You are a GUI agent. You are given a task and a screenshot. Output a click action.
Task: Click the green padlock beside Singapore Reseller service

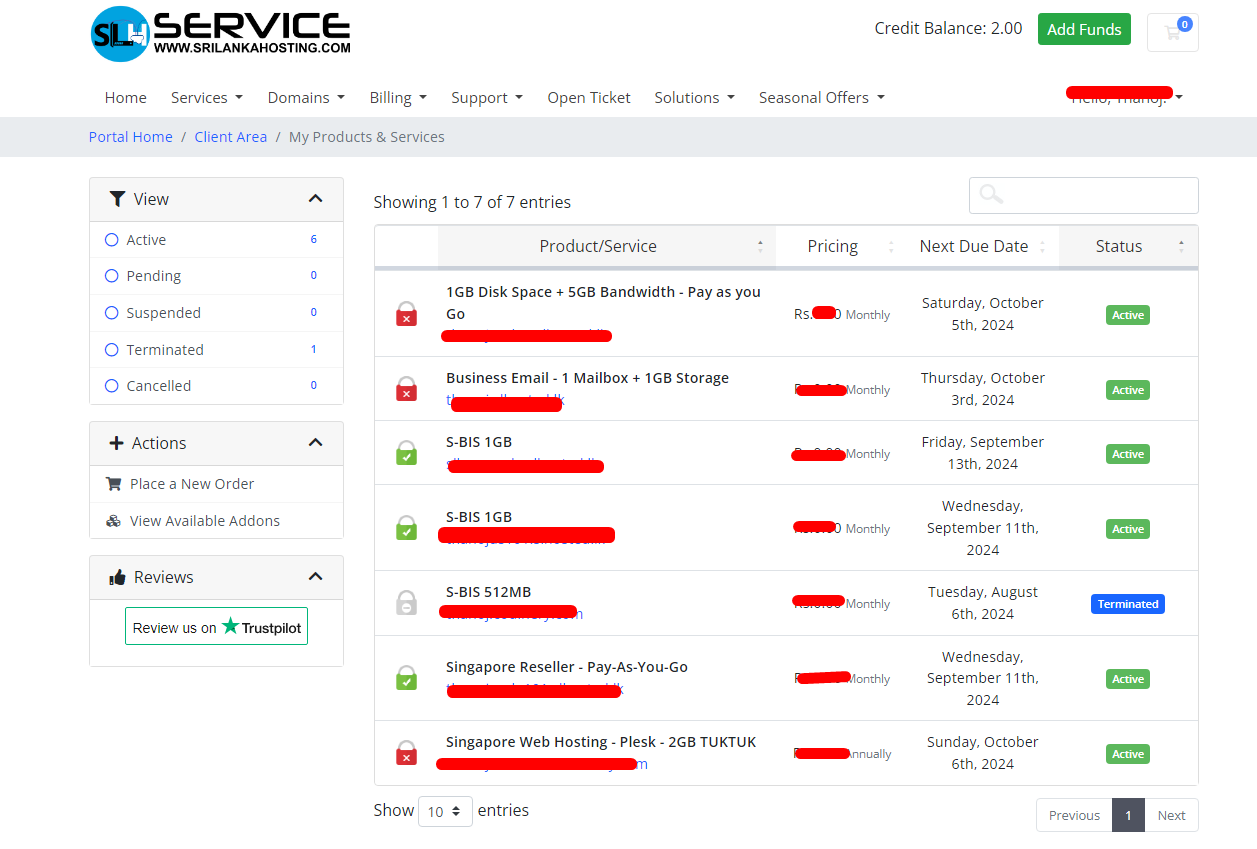[x=407, y=678]
